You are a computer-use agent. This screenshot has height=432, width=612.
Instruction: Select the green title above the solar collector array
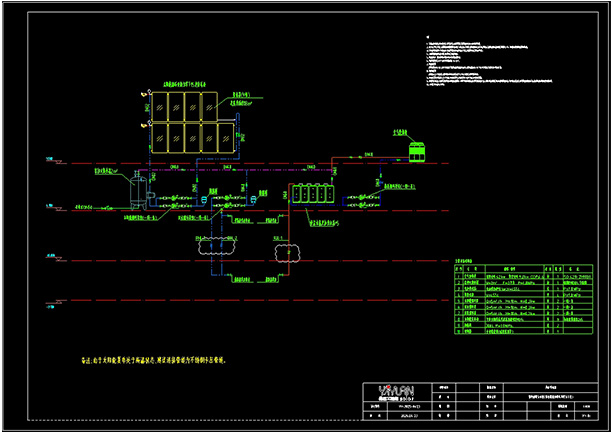coord(185,84)
